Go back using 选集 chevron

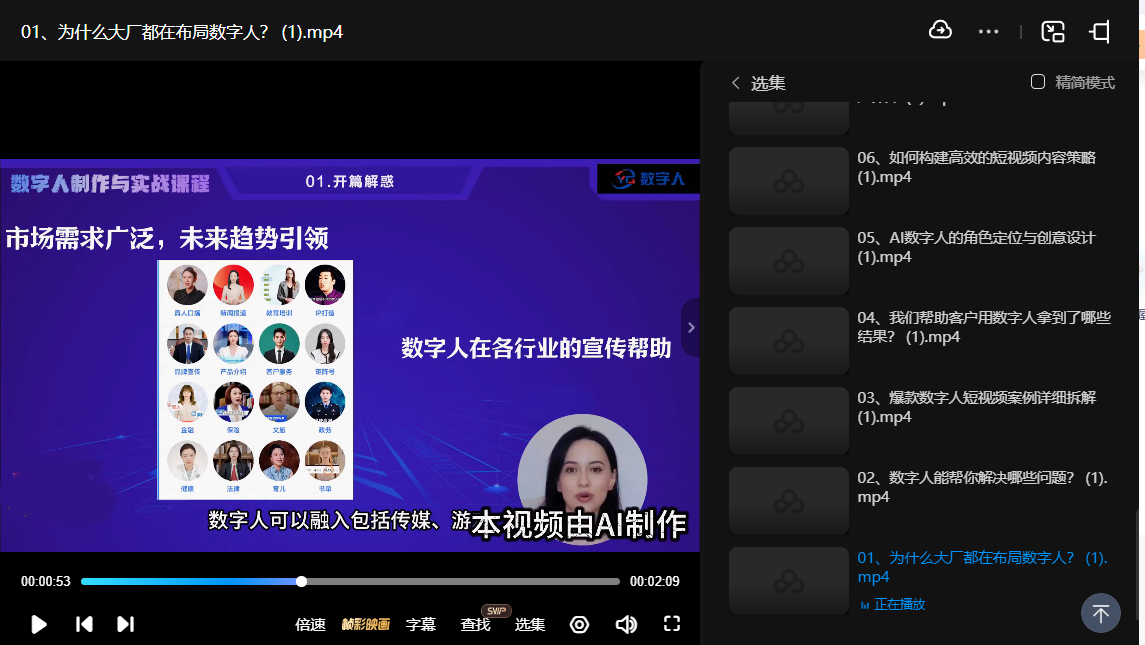click(x=736, y=83)
